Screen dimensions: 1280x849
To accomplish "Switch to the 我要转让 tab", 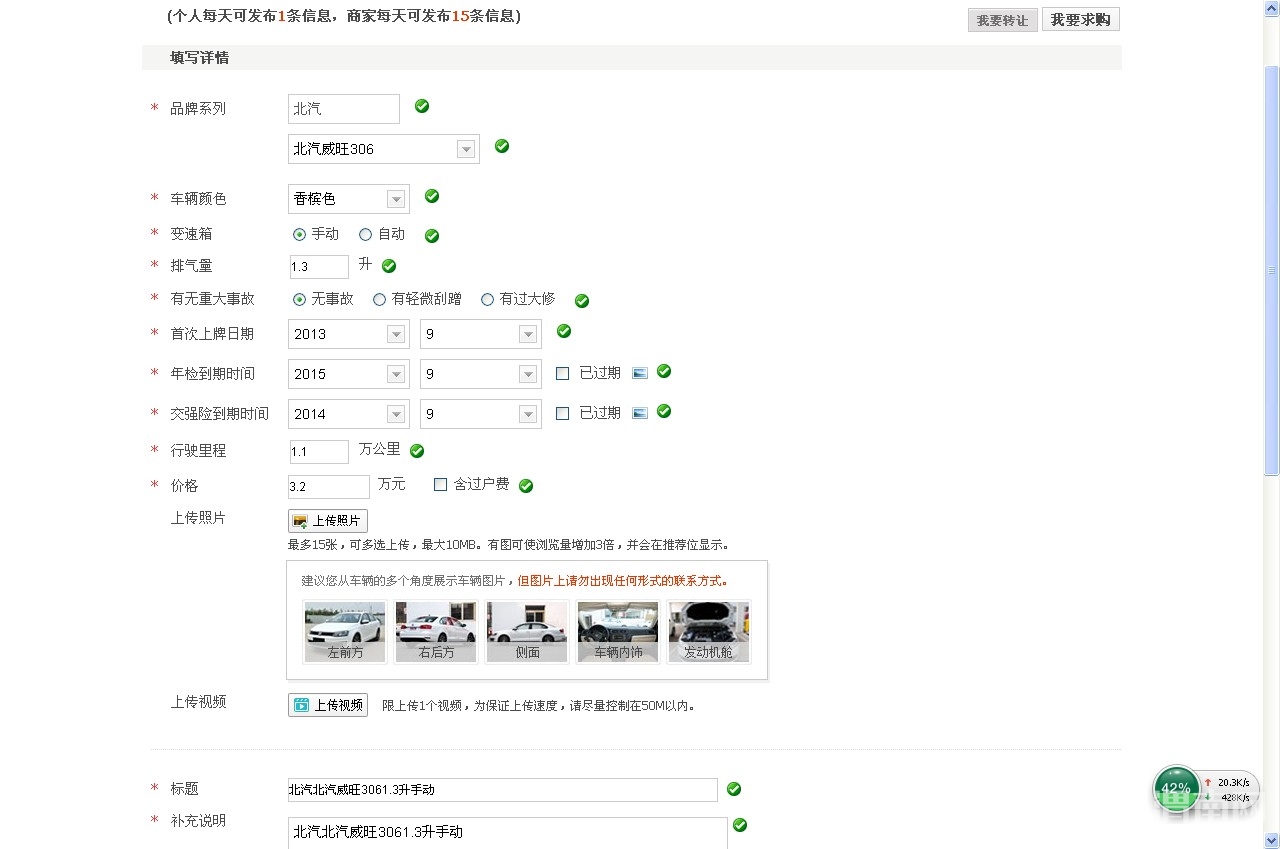I will [1002, 18].
